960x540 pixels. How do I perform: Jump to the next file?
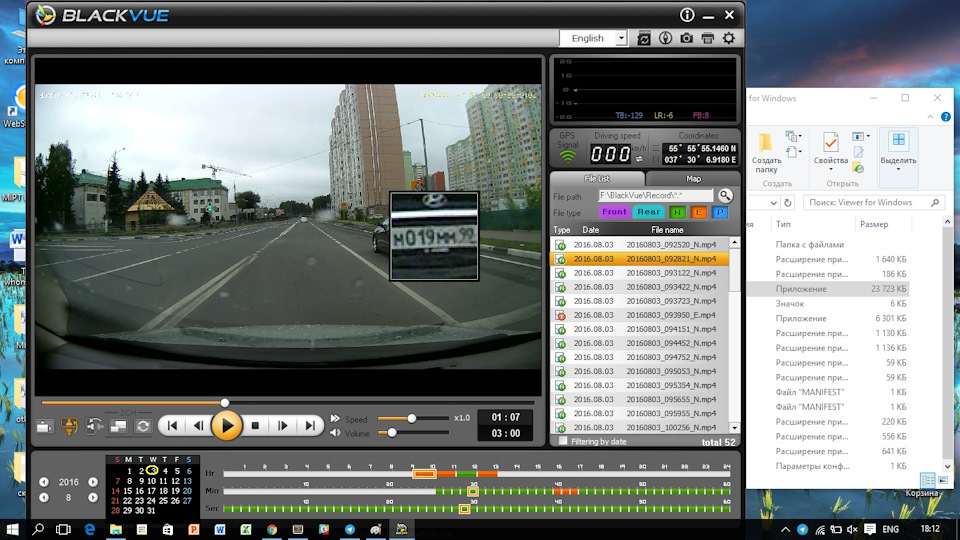[310, 426]
